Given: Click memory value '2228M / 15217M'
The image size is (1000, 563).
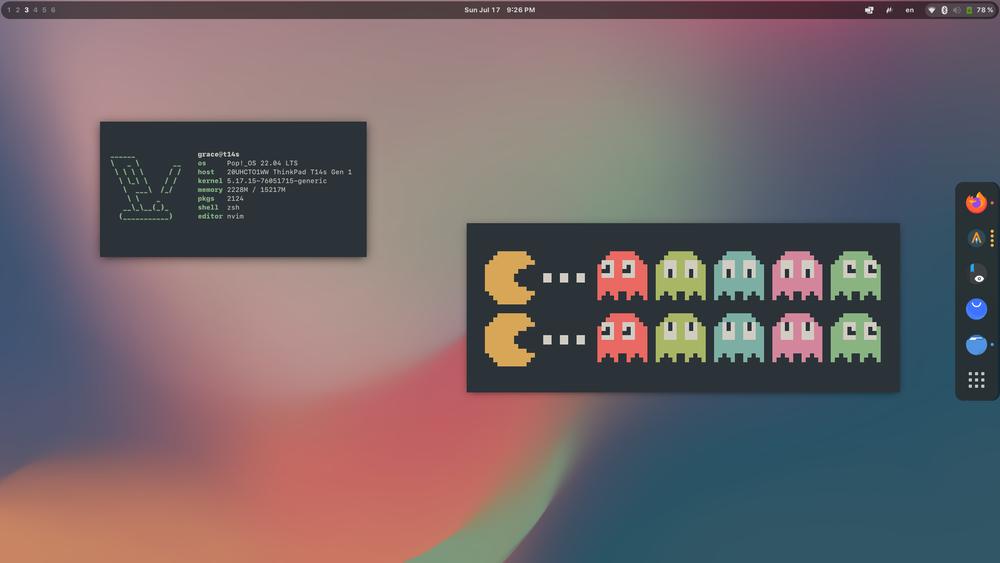Looking at the screenshot, I should point(256,190).
